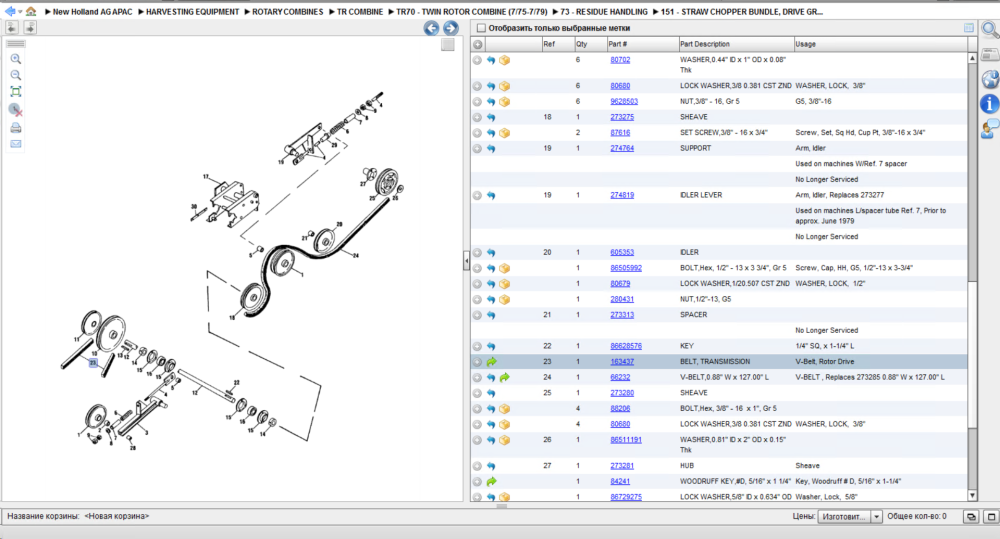The height and width of the screenshot is (539, 1000).
Task: Open part number 86511191 link
Action: pyautogui.click(x=626, y=440)
